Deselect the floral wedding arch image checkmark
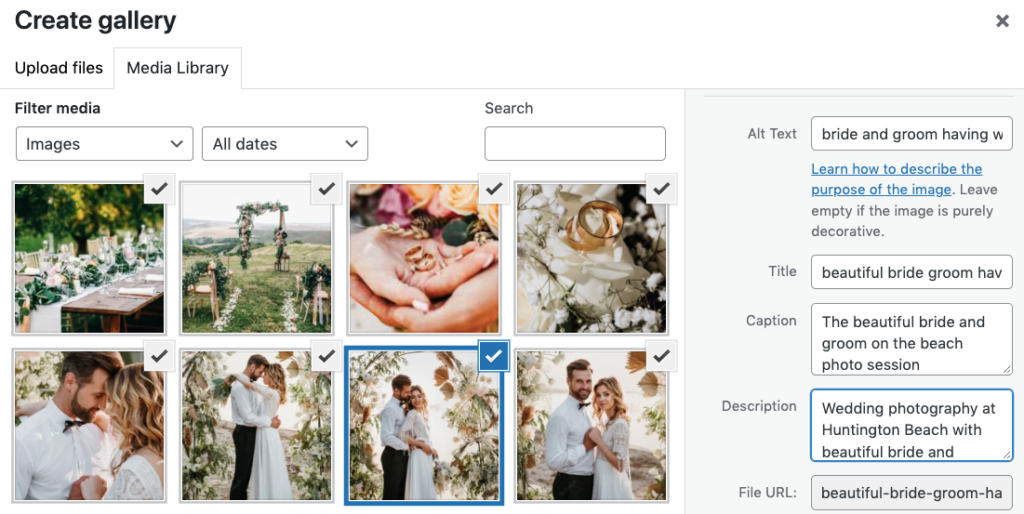 [x=325, y=188]
